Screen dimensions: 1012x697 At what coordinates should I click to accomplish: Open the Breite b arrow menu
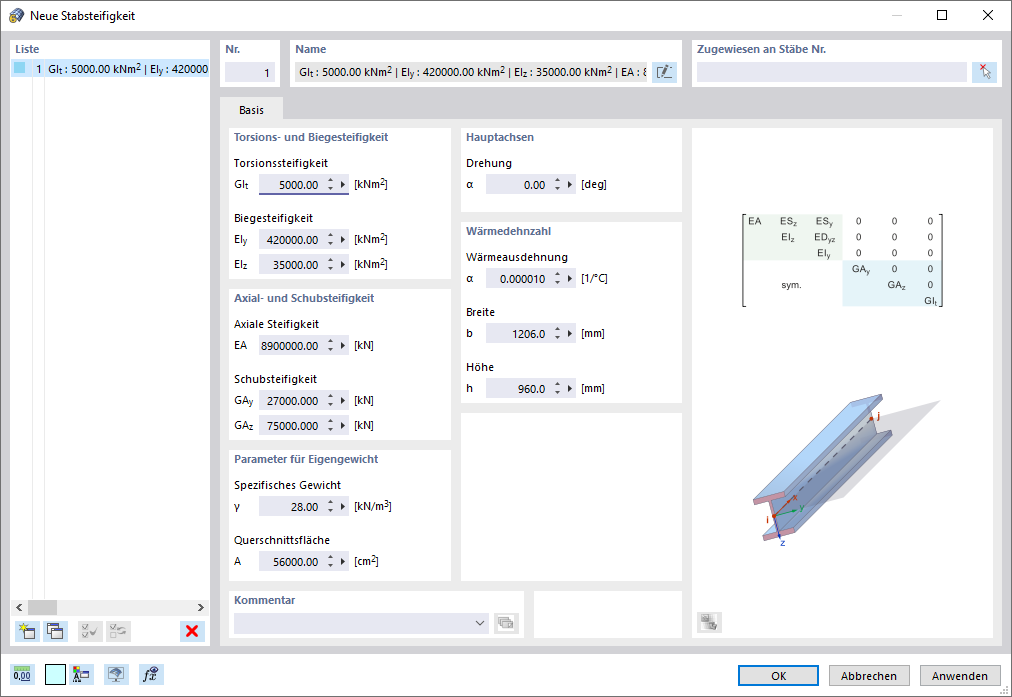[570, 334]
